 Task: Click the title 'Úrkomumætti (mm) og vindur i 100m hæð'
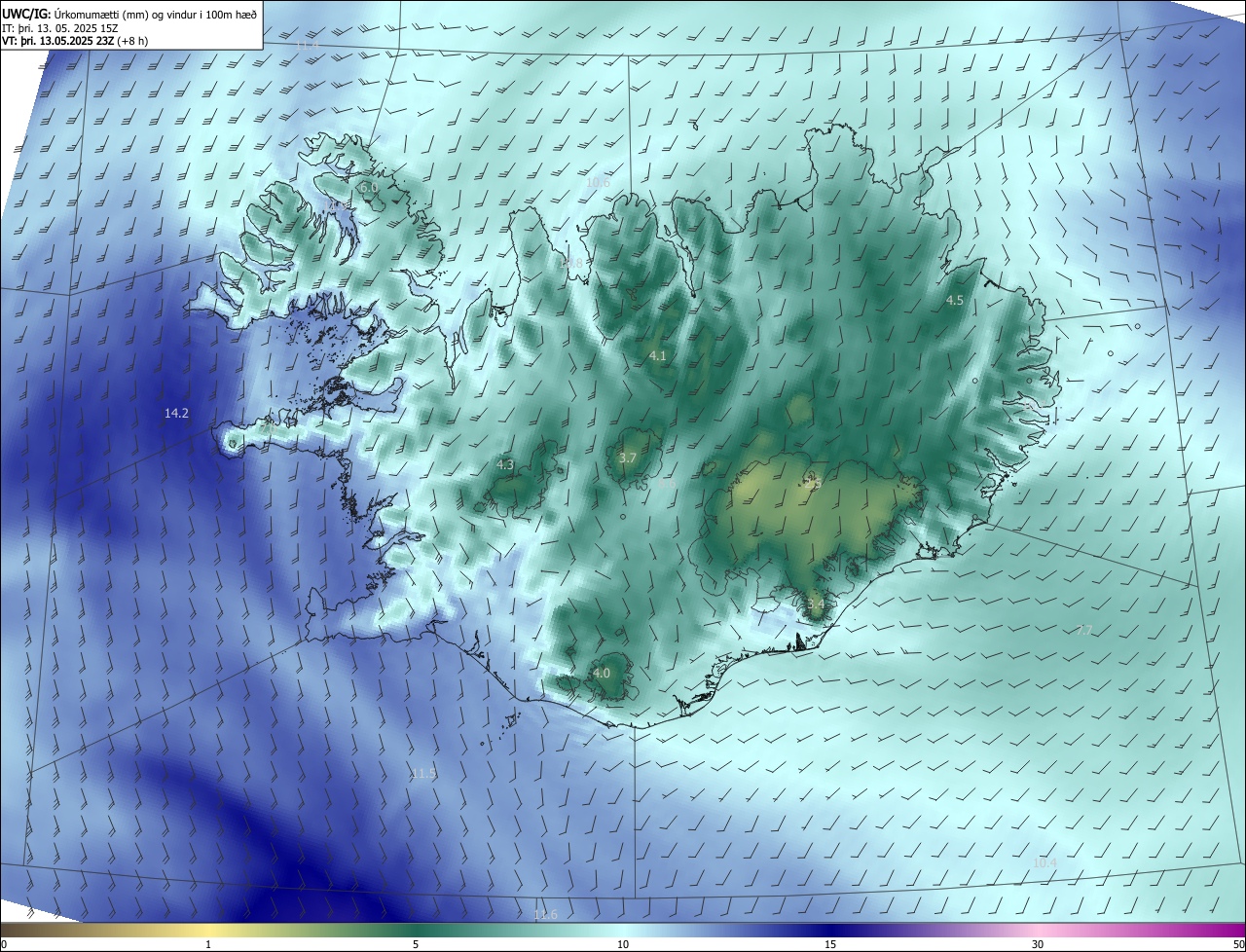(154, 14)
